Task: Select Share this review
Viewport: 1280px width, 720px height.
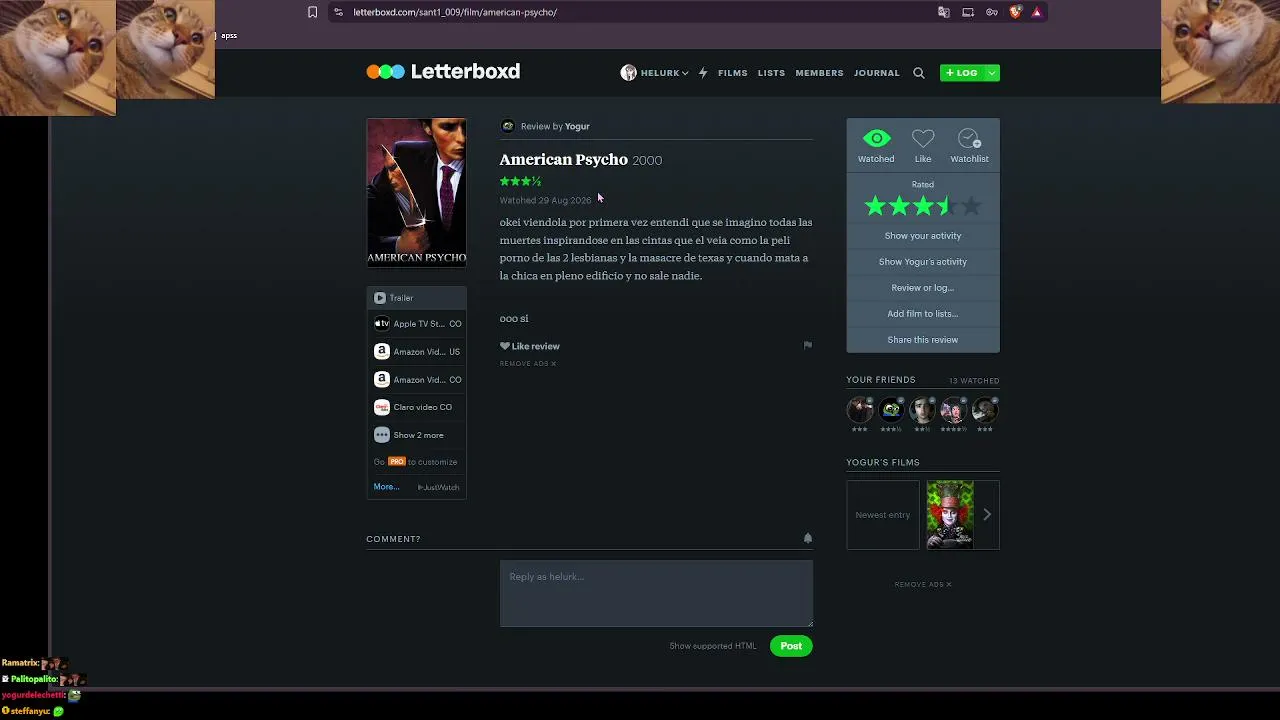Action: (x=923, y=340)
